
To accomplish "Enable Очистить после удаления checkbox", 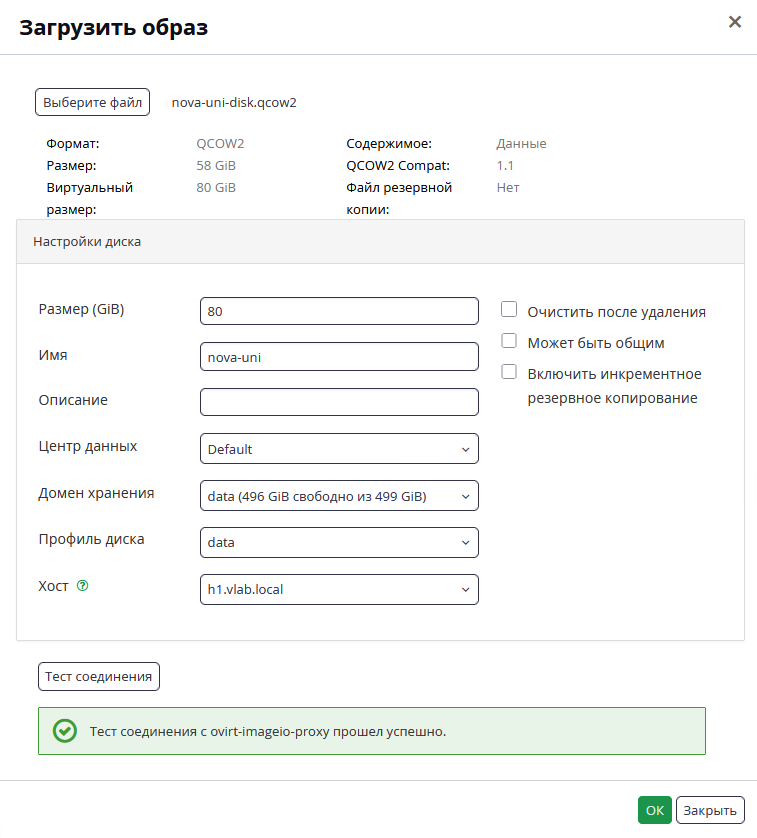I will tap(509, 309).
